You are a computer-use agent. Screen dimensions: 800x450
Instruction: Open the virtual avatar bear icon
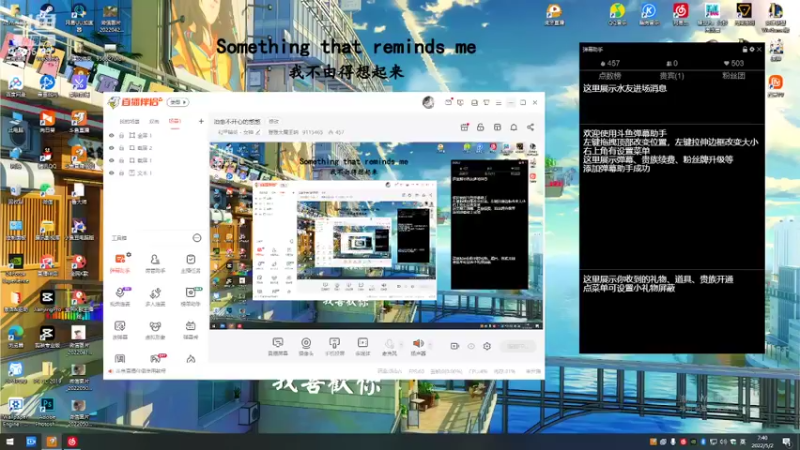click(x=155, y=330)
